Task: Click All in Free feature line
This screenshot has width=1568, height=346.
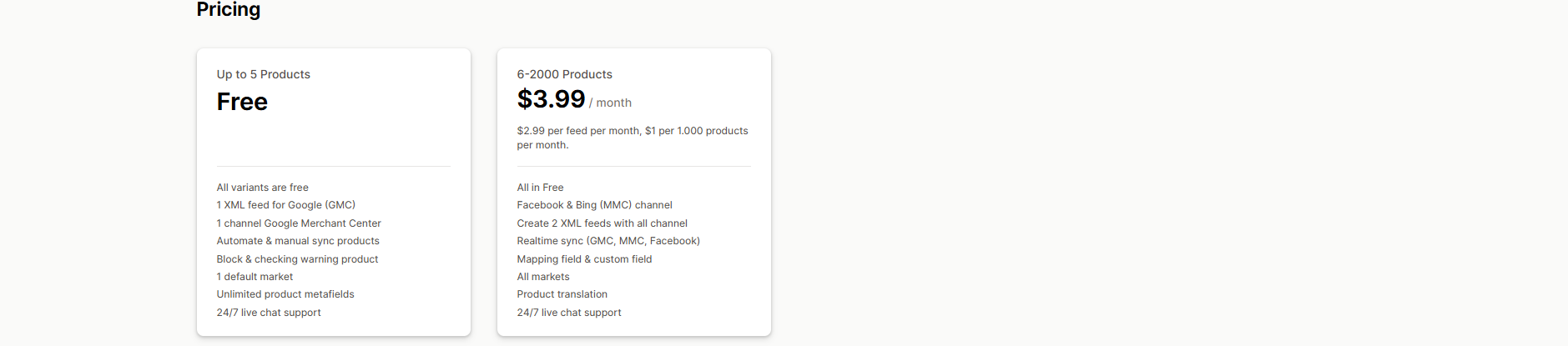Action: pos(540,188)
